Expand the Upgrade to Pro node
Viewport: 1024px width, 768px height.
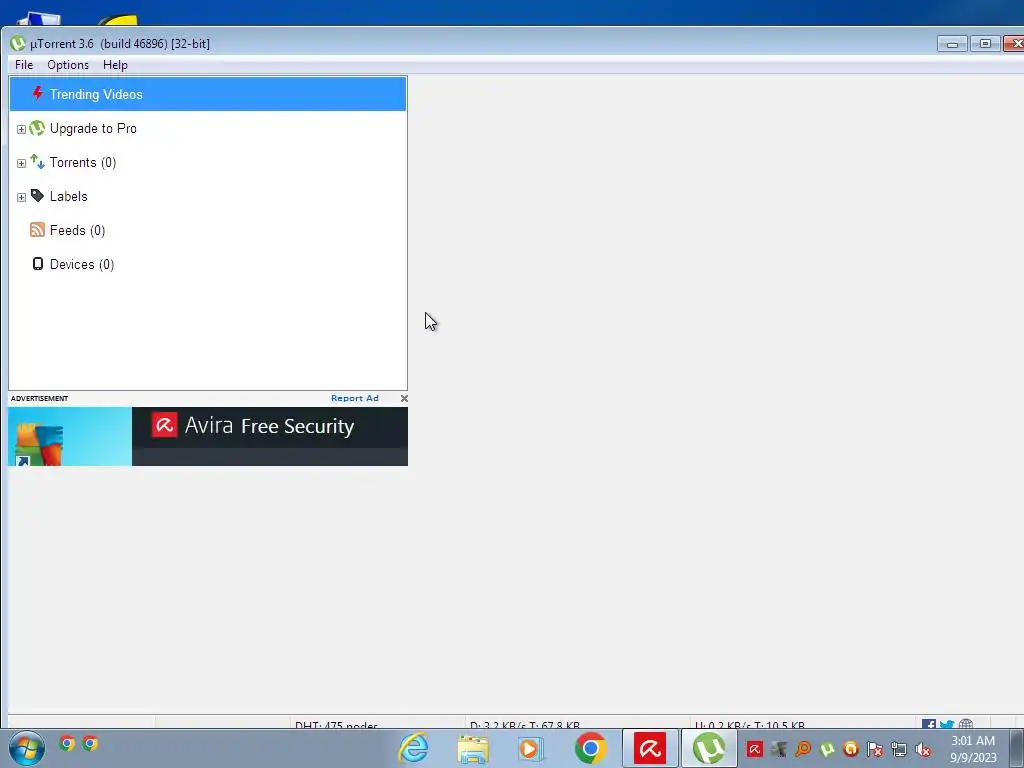pos(21,129)
